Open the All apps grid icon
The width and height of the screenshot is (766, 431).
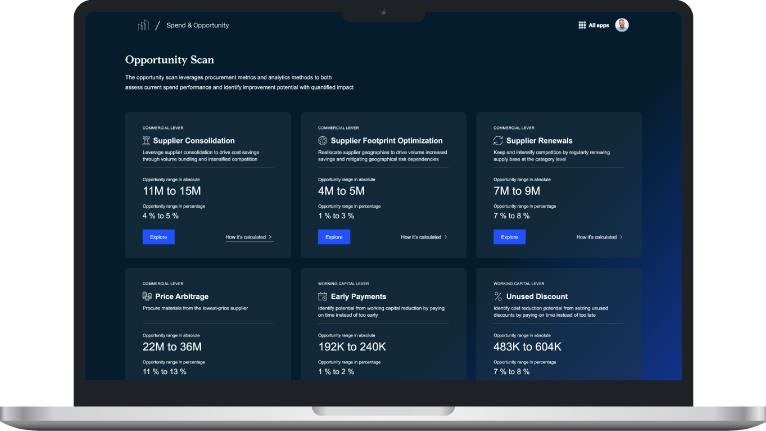[582, 25]
